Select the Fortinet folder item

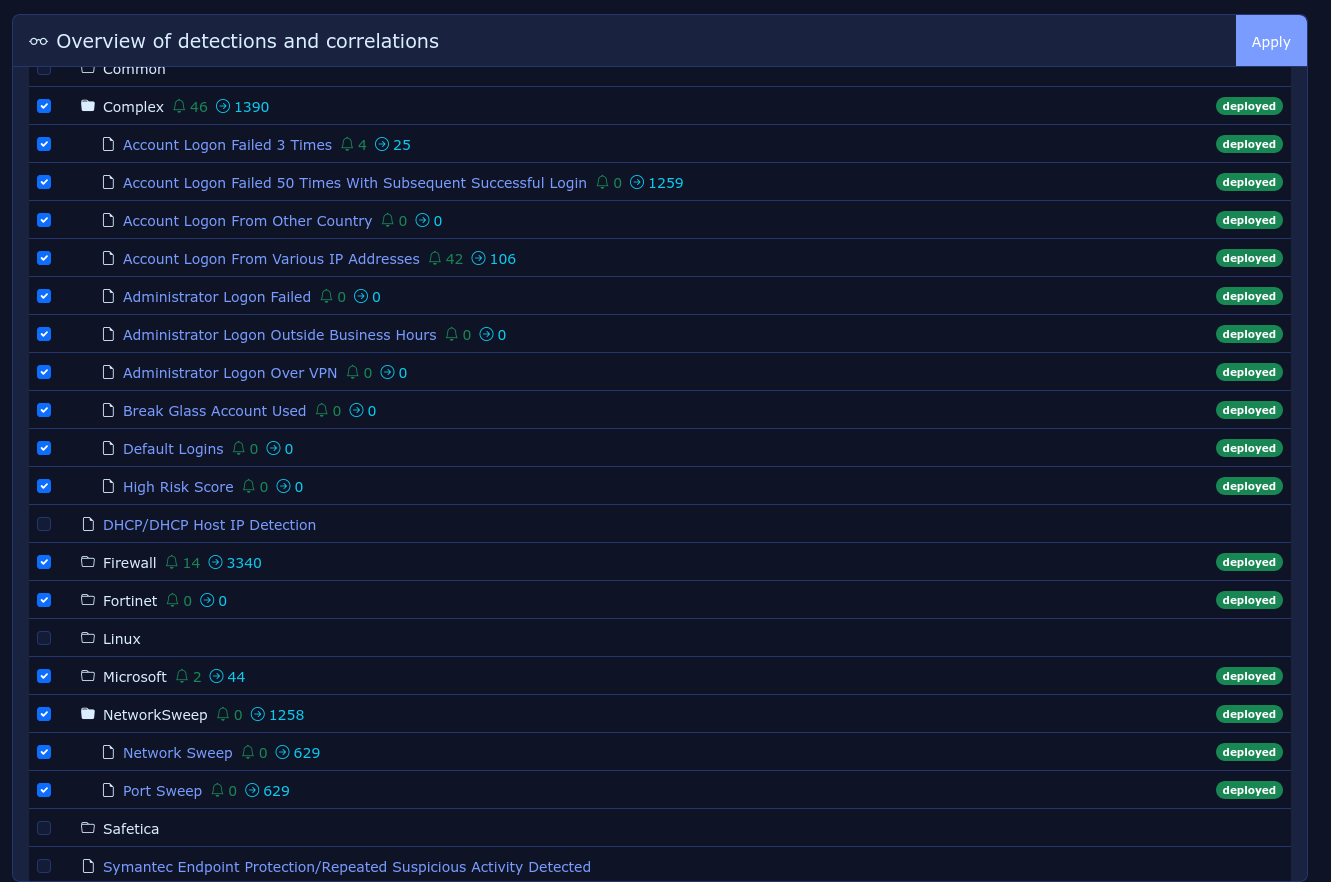(x=130, y=601)
